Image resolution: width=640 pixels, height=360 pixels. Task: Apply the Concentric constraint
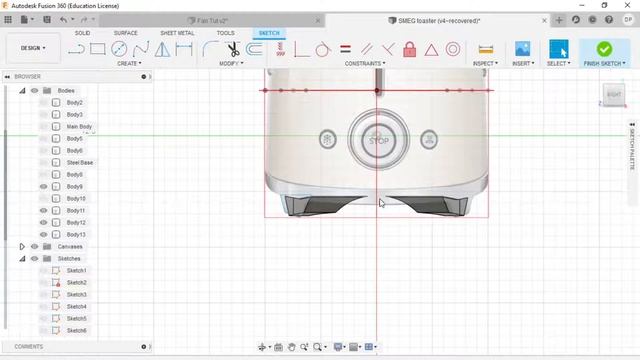click(x=453, y=49)
